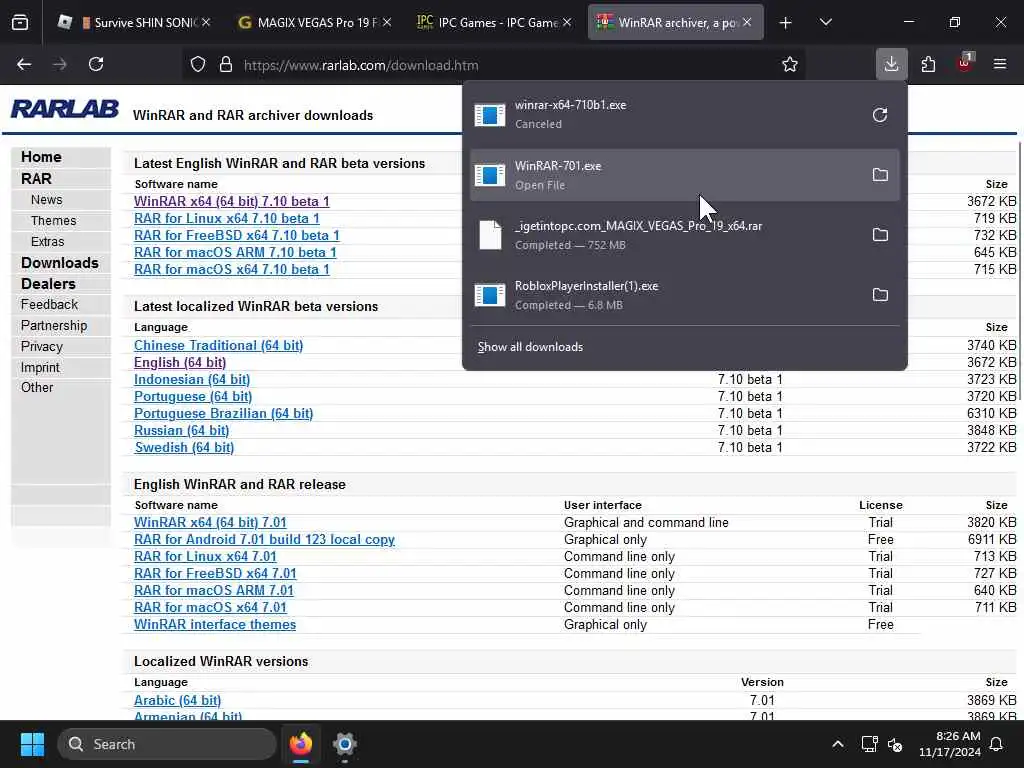Click the Swedish (64 bit) beta link
The height and width of the screenshot is (768, 1024).
tap(184, 447)
